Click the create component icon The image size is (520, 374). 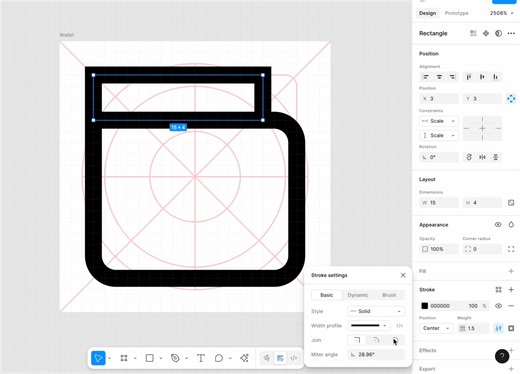click(486, 33)
